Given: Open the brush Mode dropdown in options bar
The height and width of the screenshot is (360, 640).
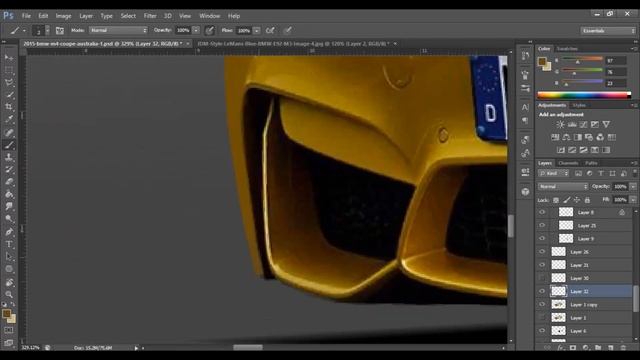Looking at the screenshot, I should click(118, 31).
